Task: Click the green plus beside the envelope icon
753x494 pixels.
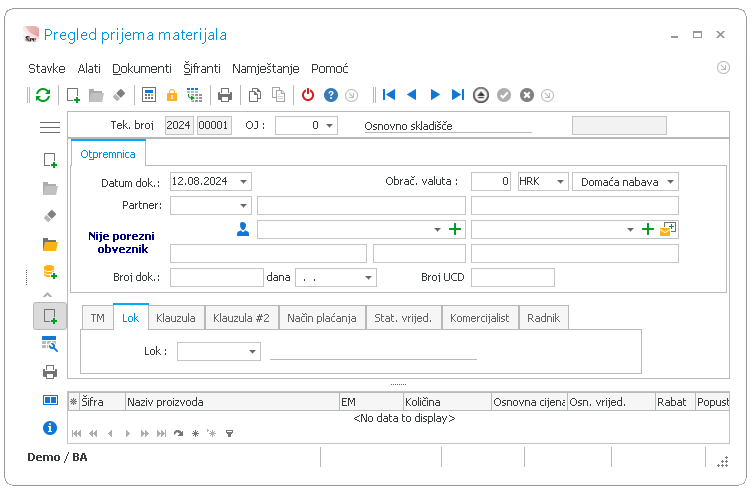Action: pos(648,229)
